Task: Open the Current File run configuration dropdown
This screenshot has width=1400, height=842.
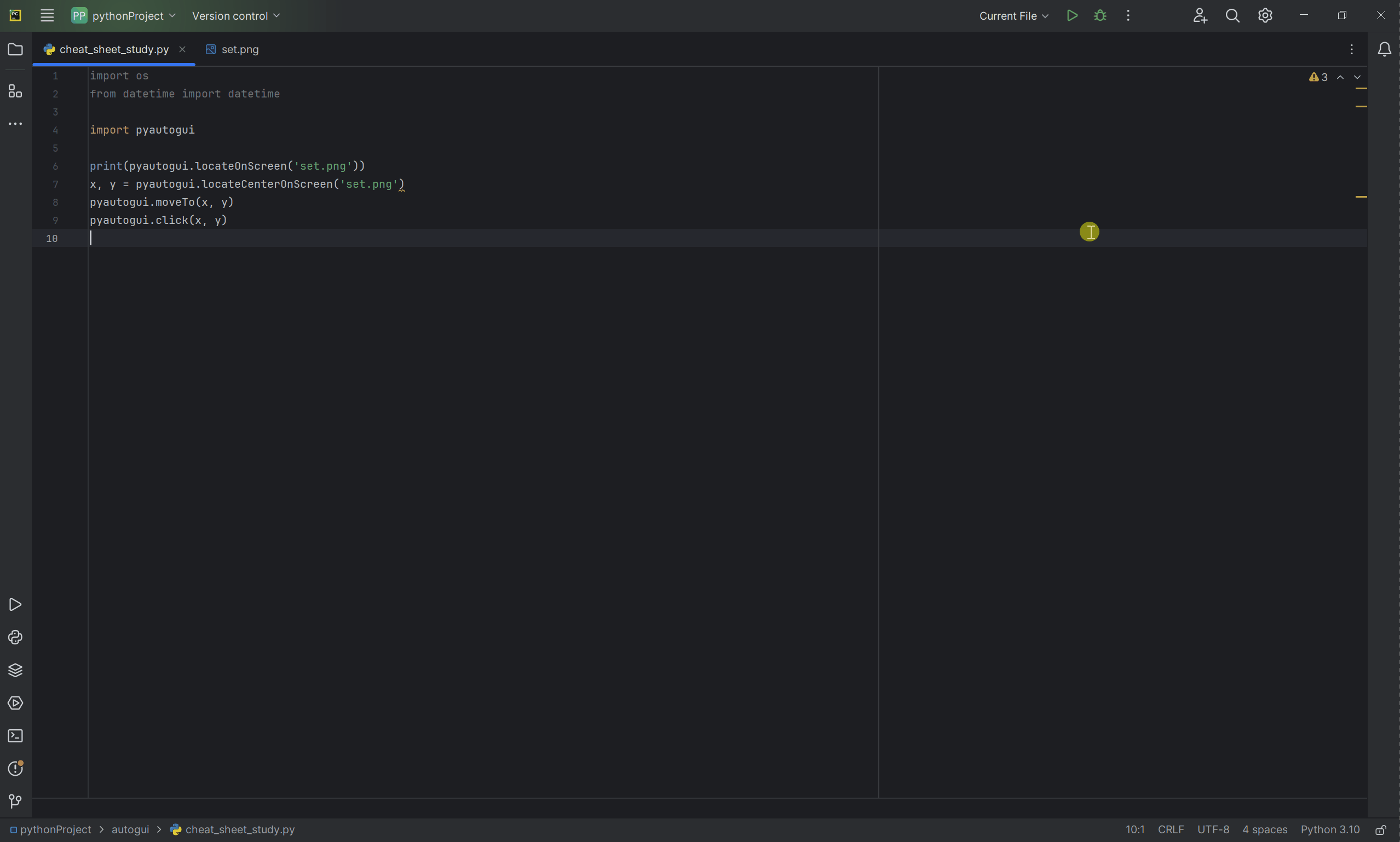Action: [x=1013, y=16]
